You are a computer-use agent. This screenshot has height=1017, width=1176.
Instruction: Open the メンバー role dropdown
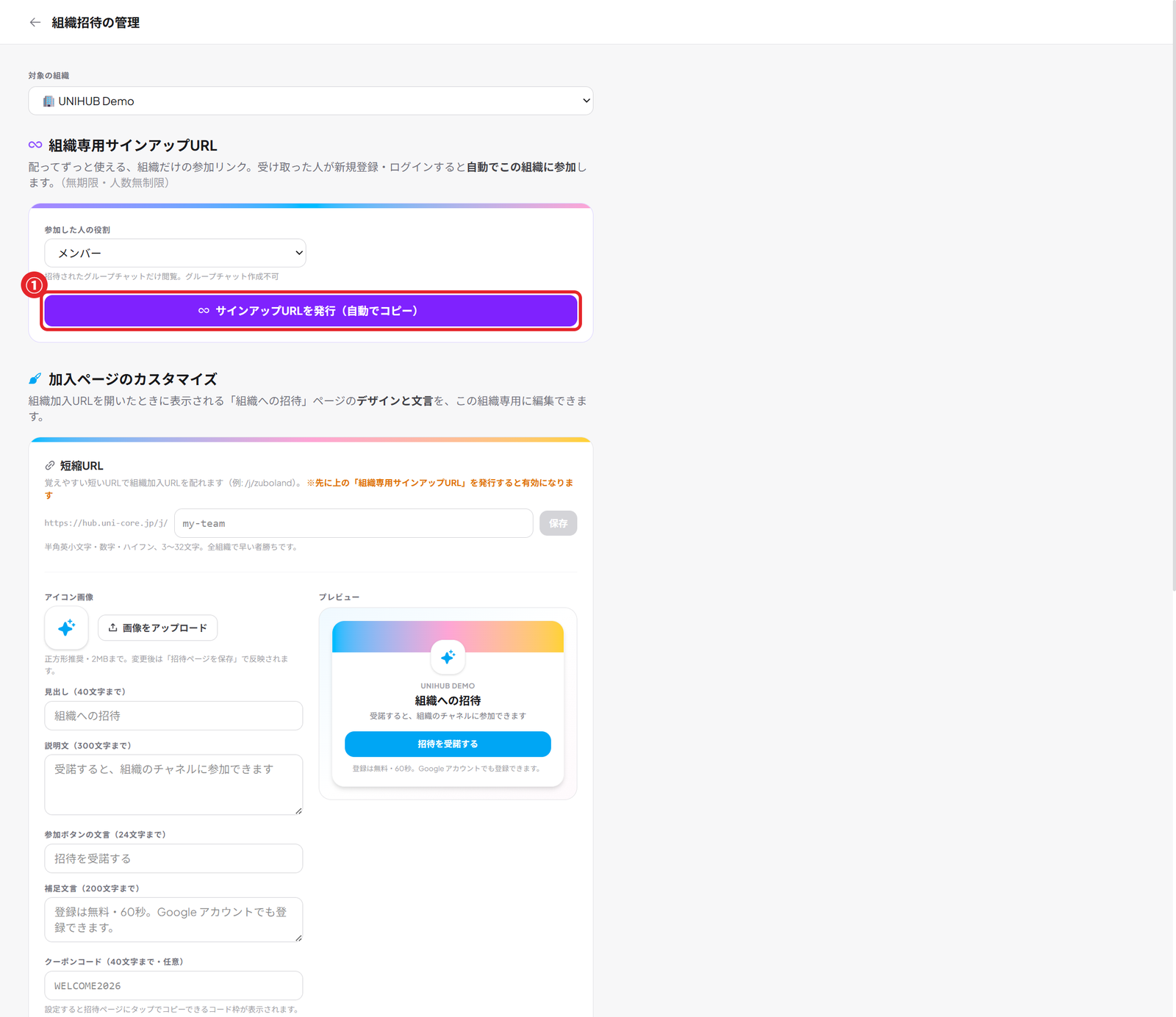click(175, 253)
